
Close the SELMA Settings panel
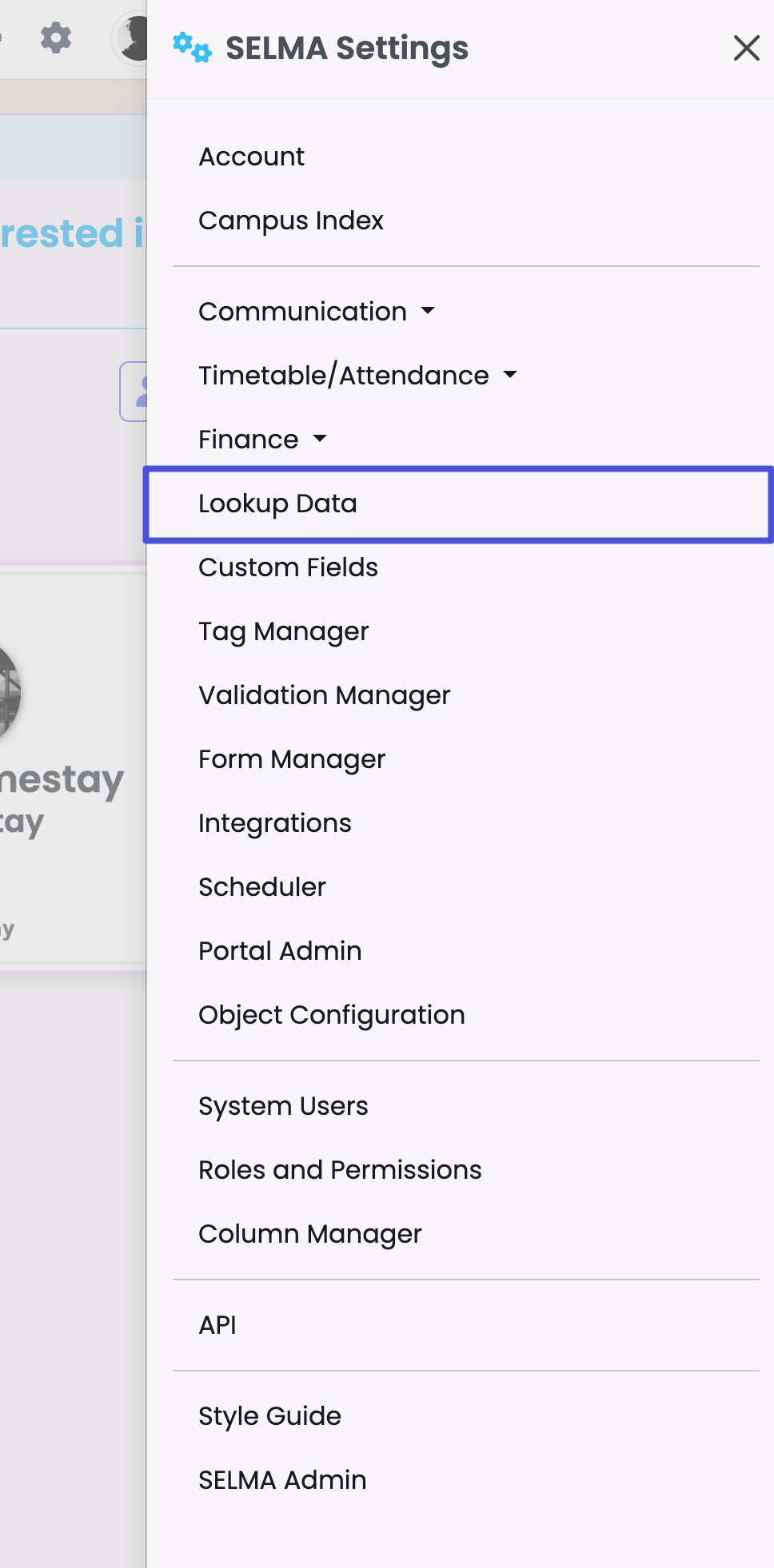[746, 48]
